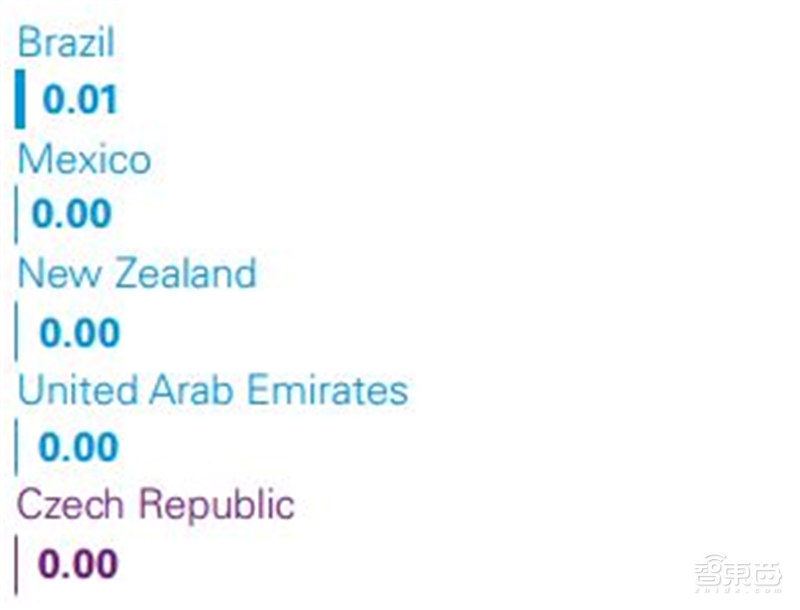Select the Mexico country label
Screen dimensions: 800x610
(85, 160)
